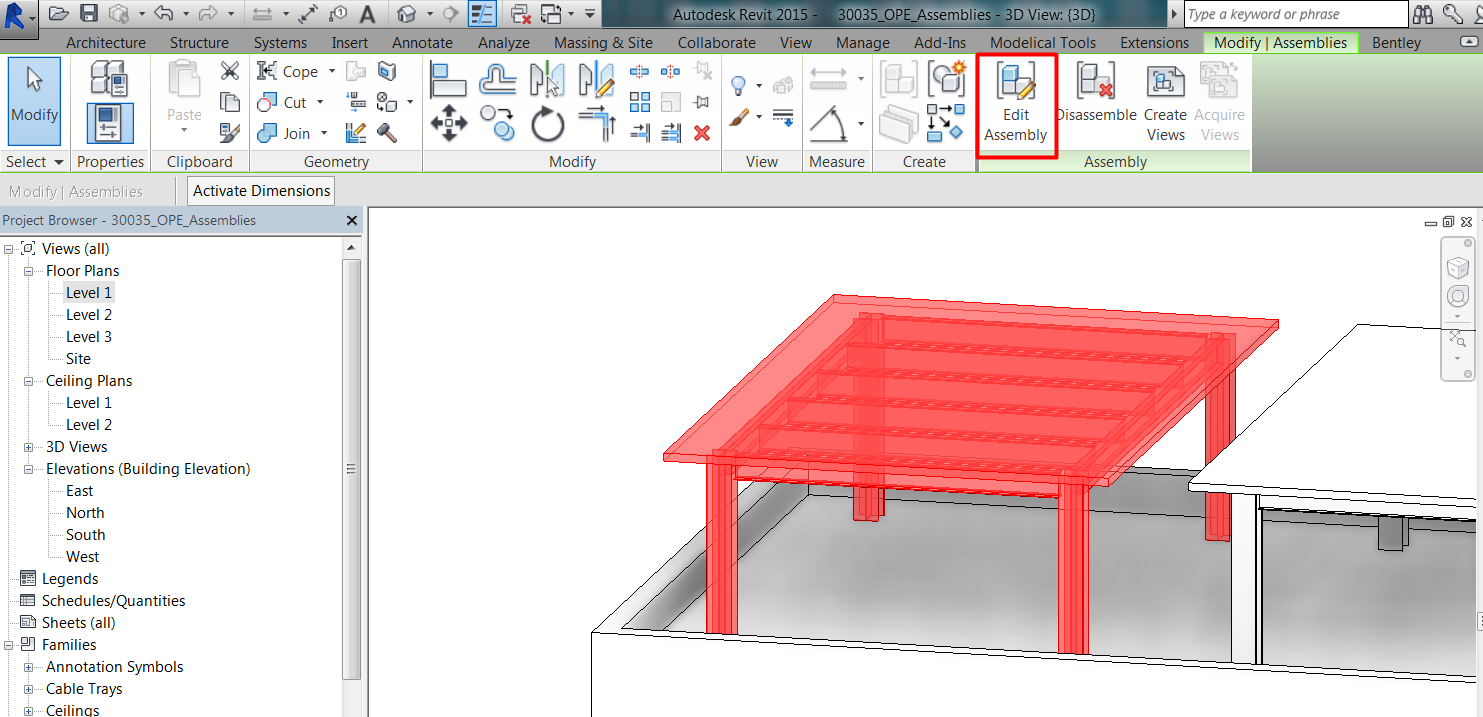
Task: Select the Copy tool in Modify panel
Action: pos(498,125)
